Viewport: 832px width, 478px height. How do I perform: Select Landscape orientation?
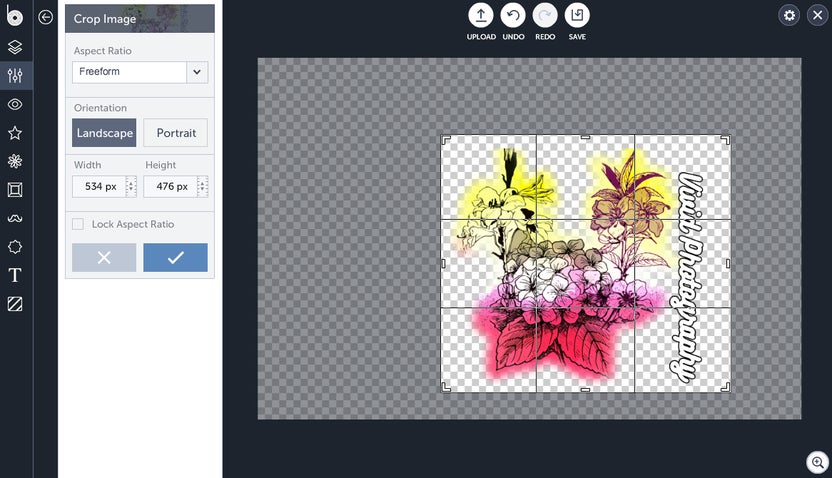point(104,133)
